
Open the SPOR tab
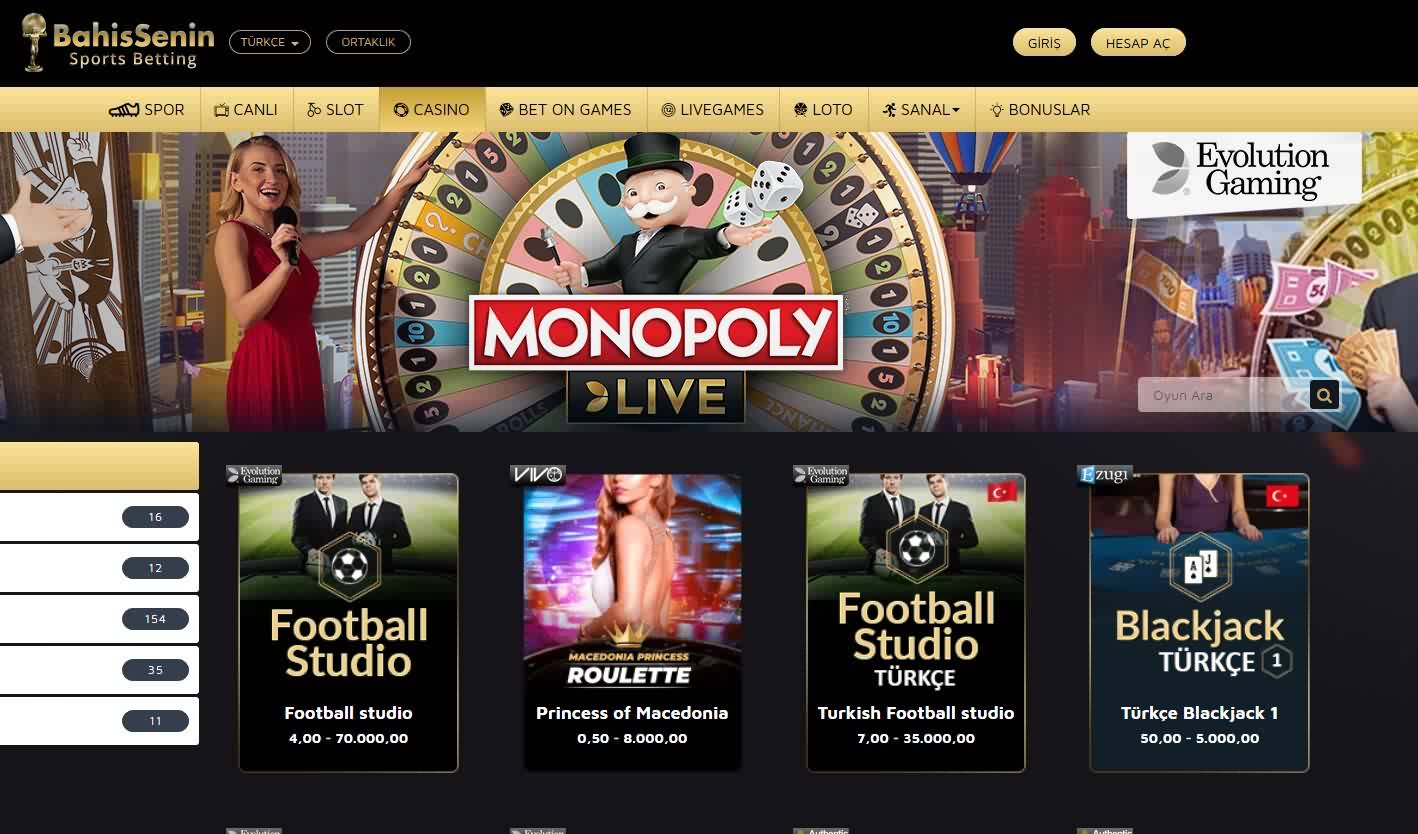point(147,110)
